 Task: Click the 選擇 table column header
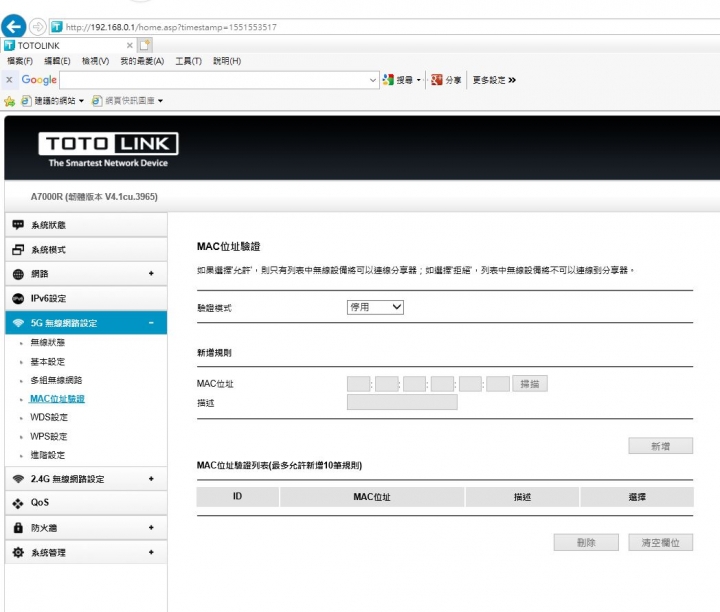click(x=637, y=497)
